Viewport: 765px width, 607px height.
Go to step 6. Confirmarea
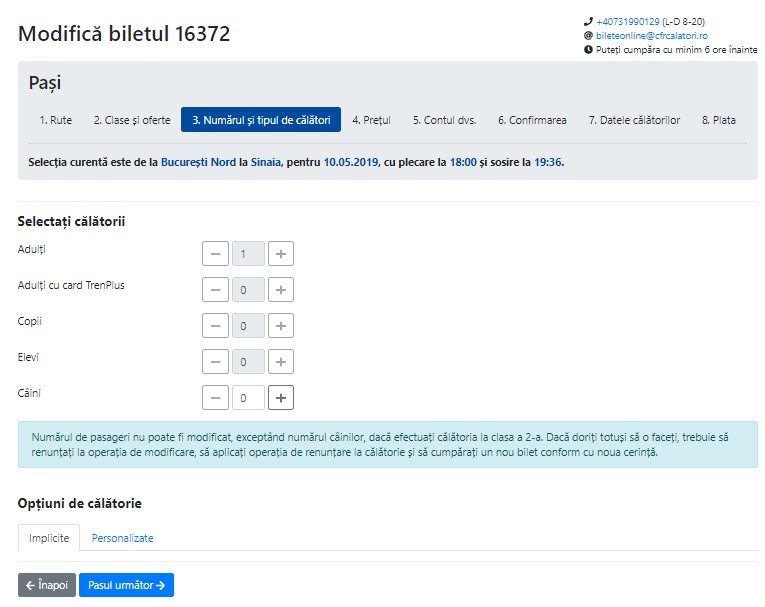(x=532, y=120)
